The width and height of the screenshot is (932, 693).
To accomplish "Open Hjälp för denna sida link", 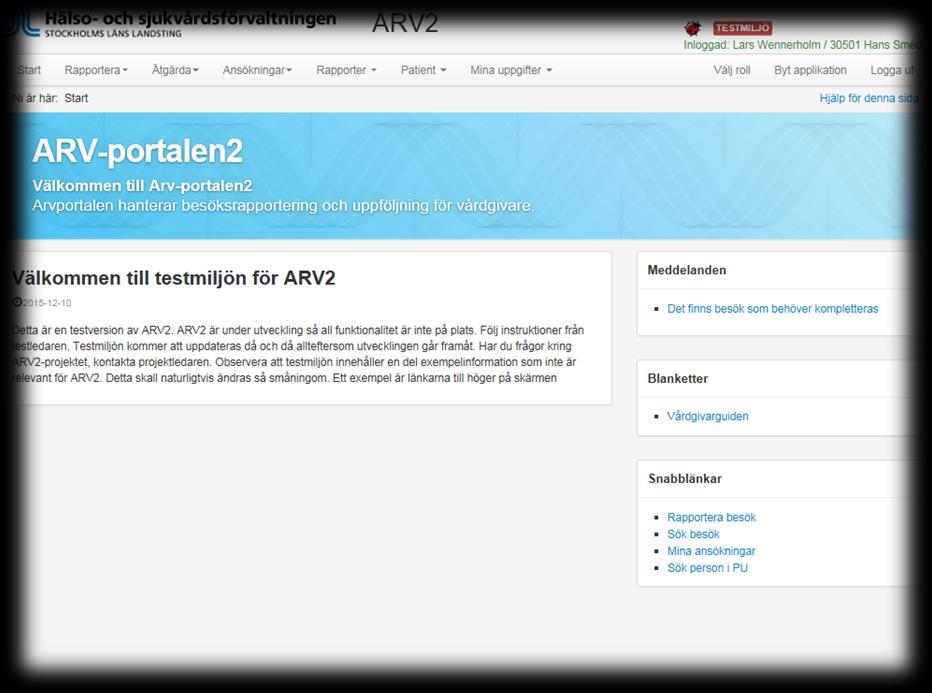I will click(x=869, y=98).
